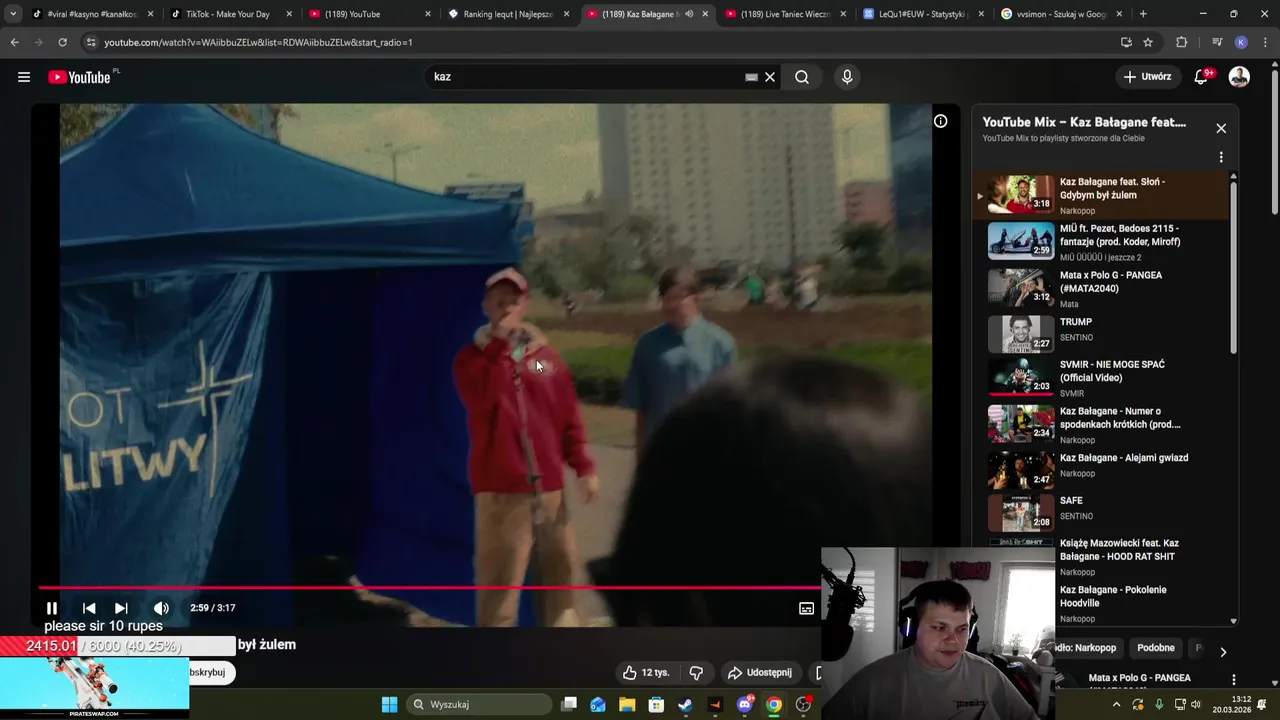Switch to the #viral #kasyno tab

(91, 14)
